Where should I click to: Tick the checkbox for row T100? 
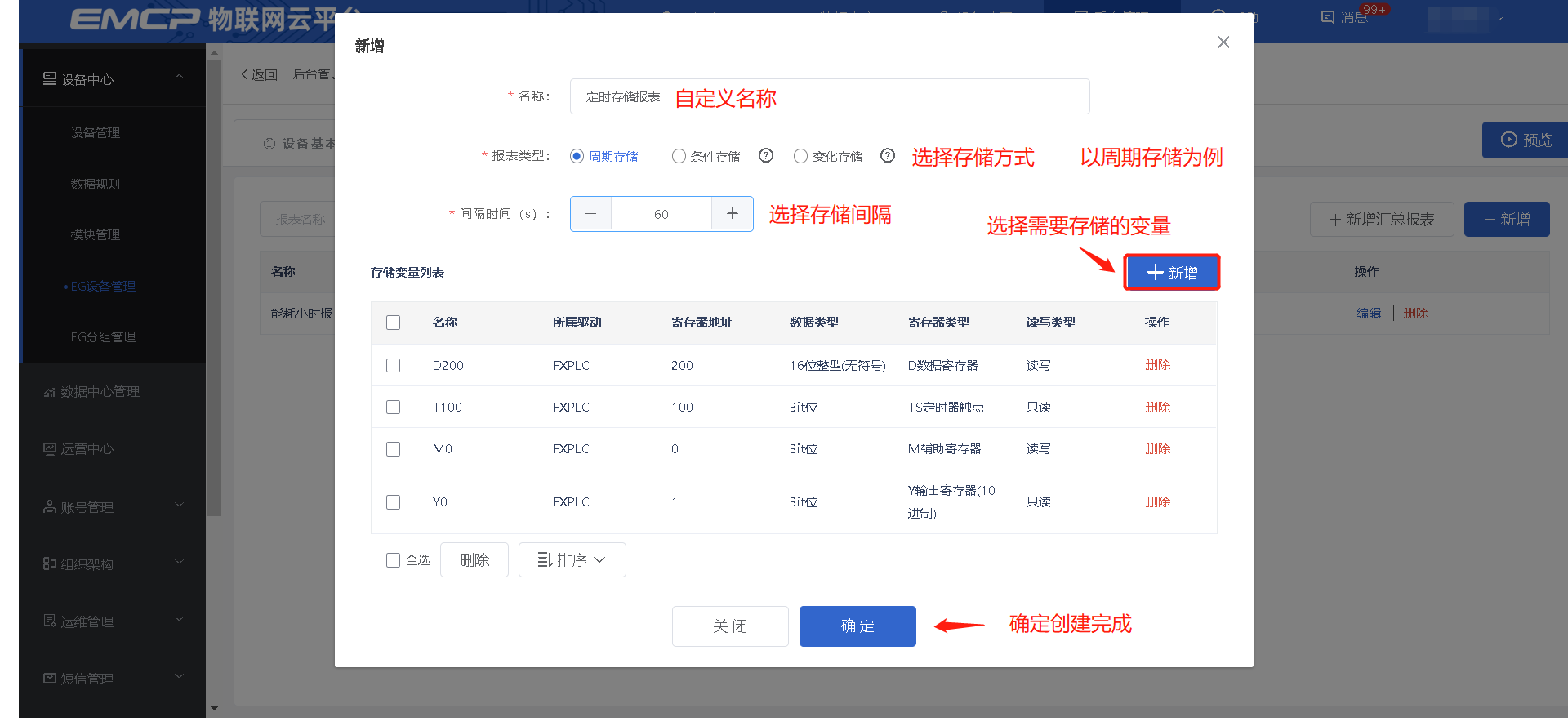393,407
